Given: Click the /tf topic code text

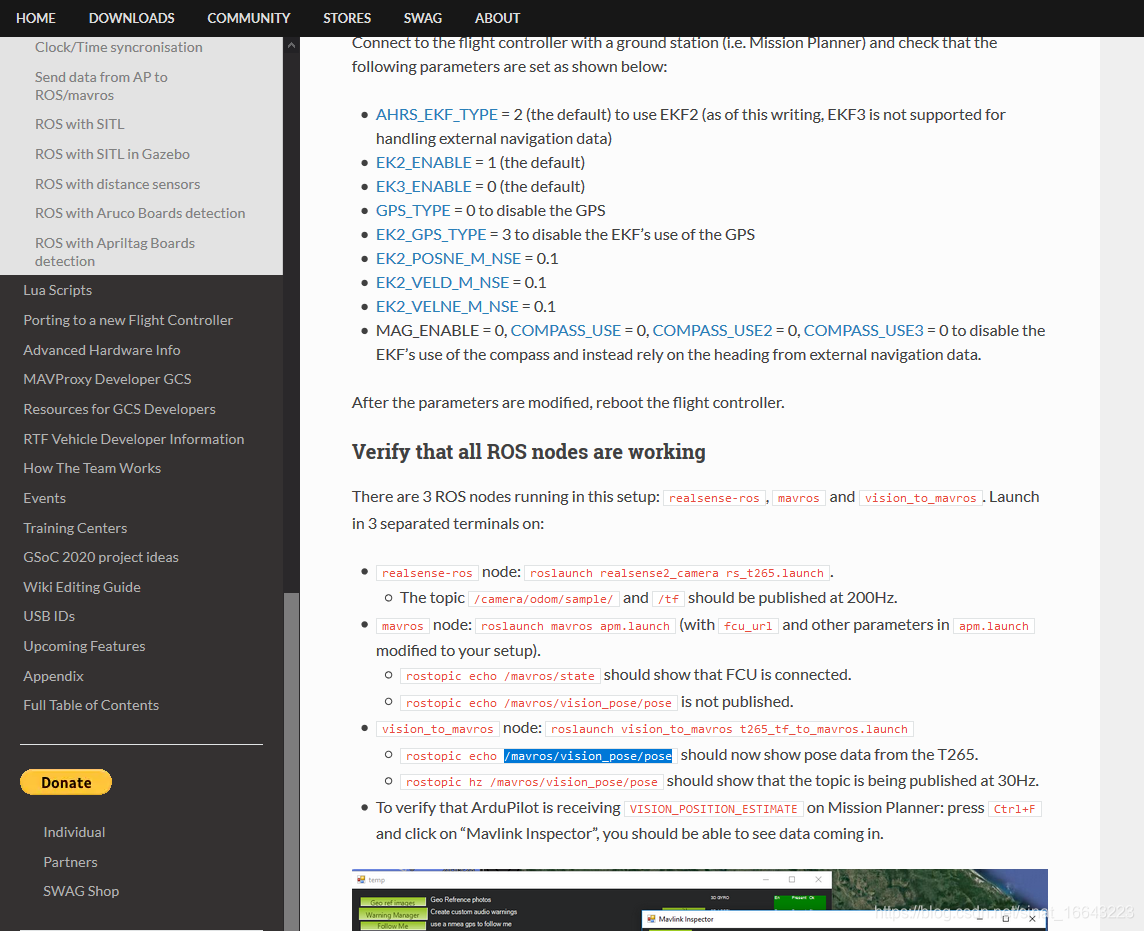Looking at the screenshot, I should click(x=668, y=599).
